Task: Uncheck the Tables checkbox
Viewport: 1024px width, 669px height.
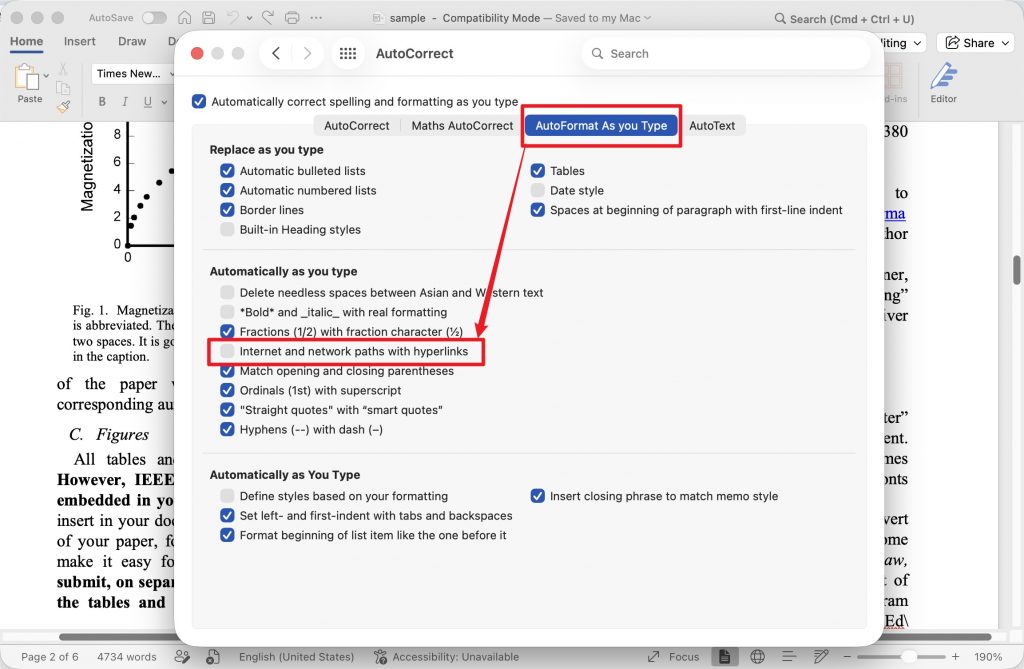Action: coord(537,171)
